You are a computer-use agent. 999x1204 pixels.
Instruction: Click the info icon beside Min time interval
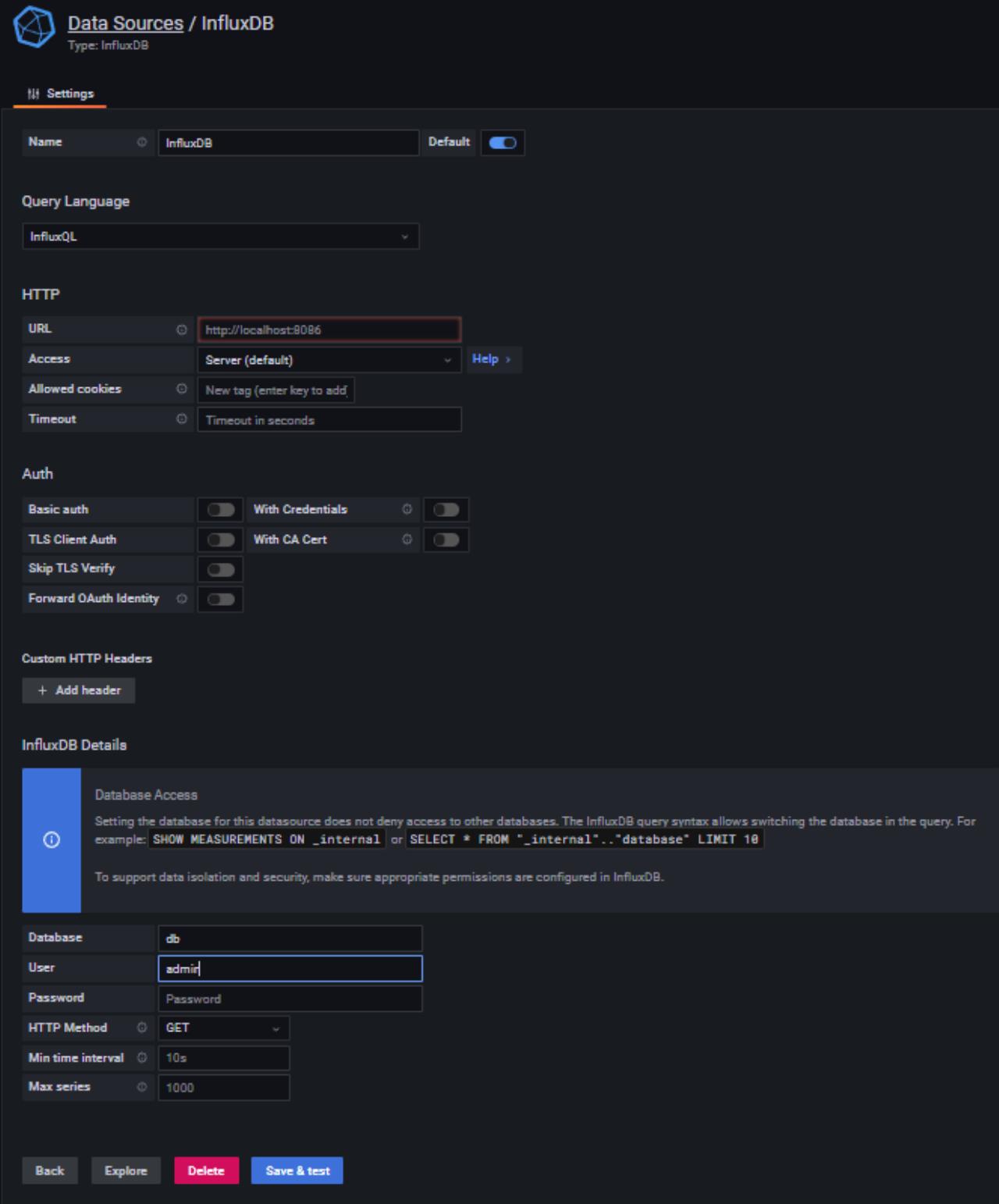(x=142, y=1058)
